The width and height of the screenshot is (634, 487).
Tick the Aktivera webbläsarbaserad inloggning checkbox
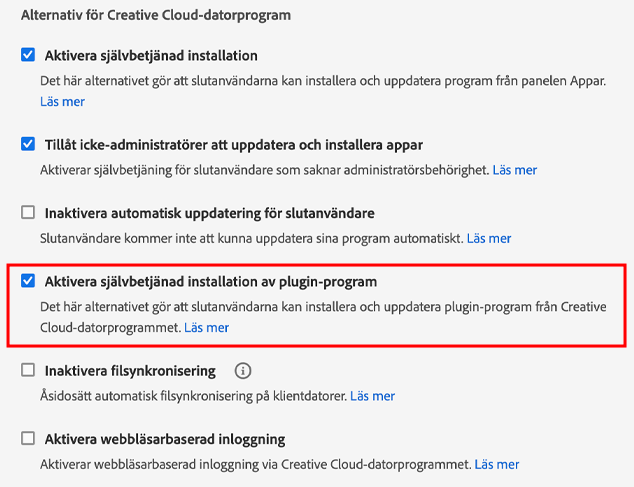(28, 439)
